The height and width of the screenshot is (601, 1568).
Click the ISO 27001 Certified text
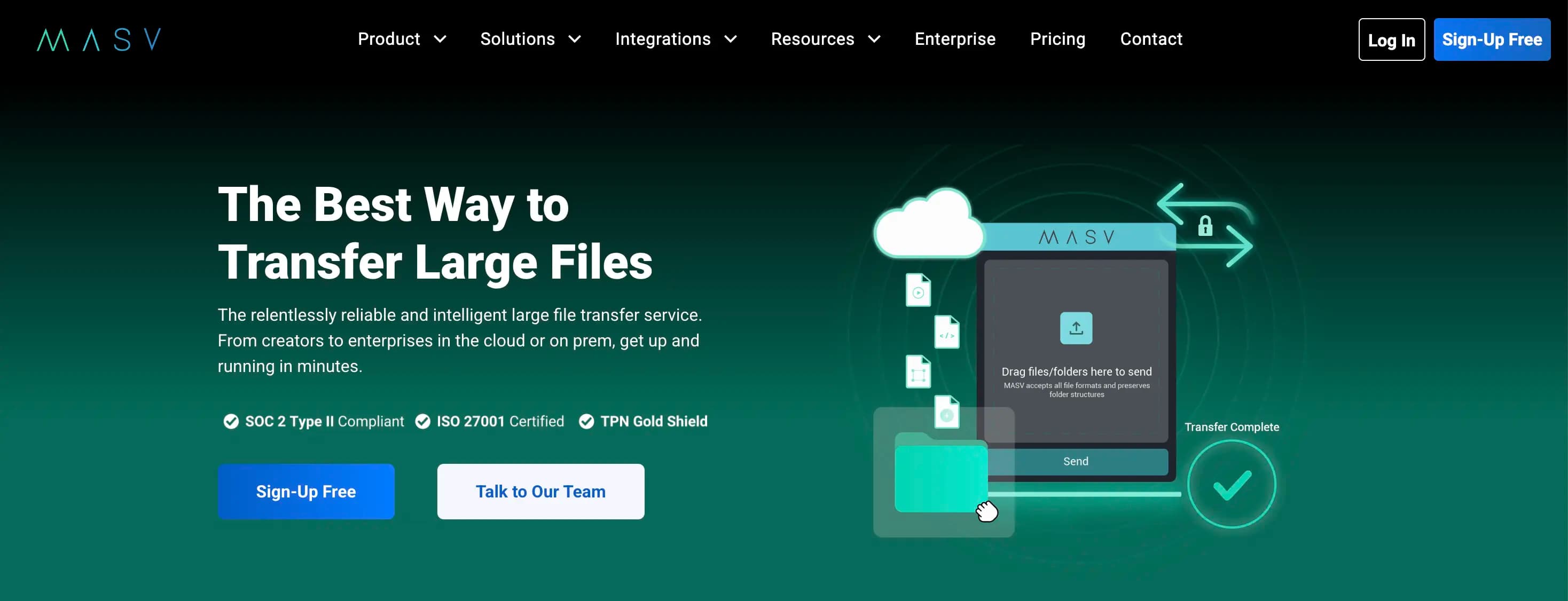[500, 422]
